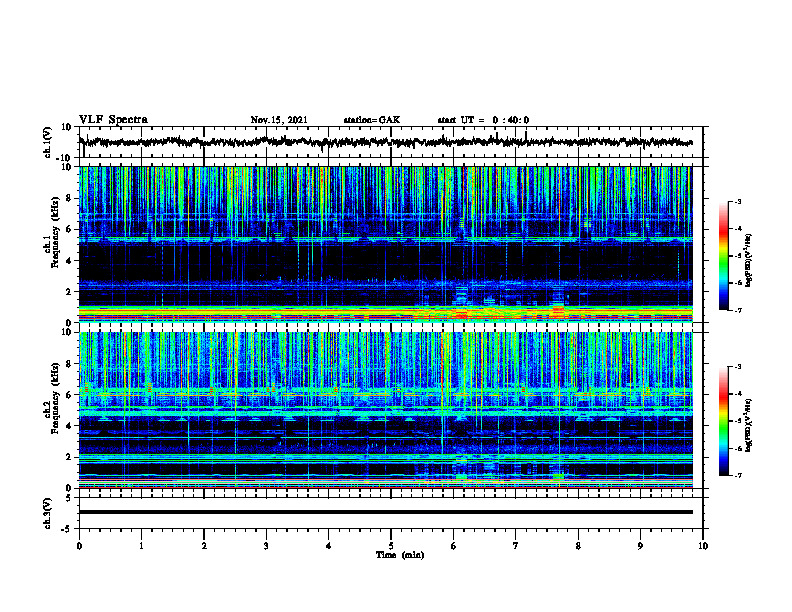This screenshot has width=792, height=612.
Task: Click the ch.1 color scale bar
Action: pos(723,256)
